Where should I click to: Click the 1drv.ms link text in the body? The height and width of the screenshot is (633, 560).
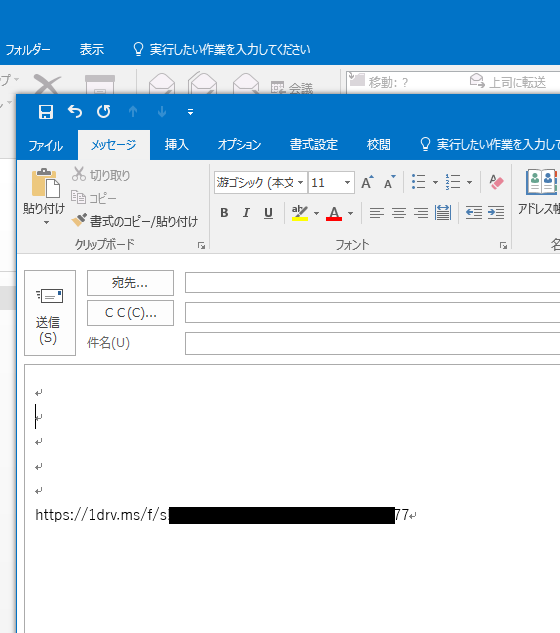222,515
